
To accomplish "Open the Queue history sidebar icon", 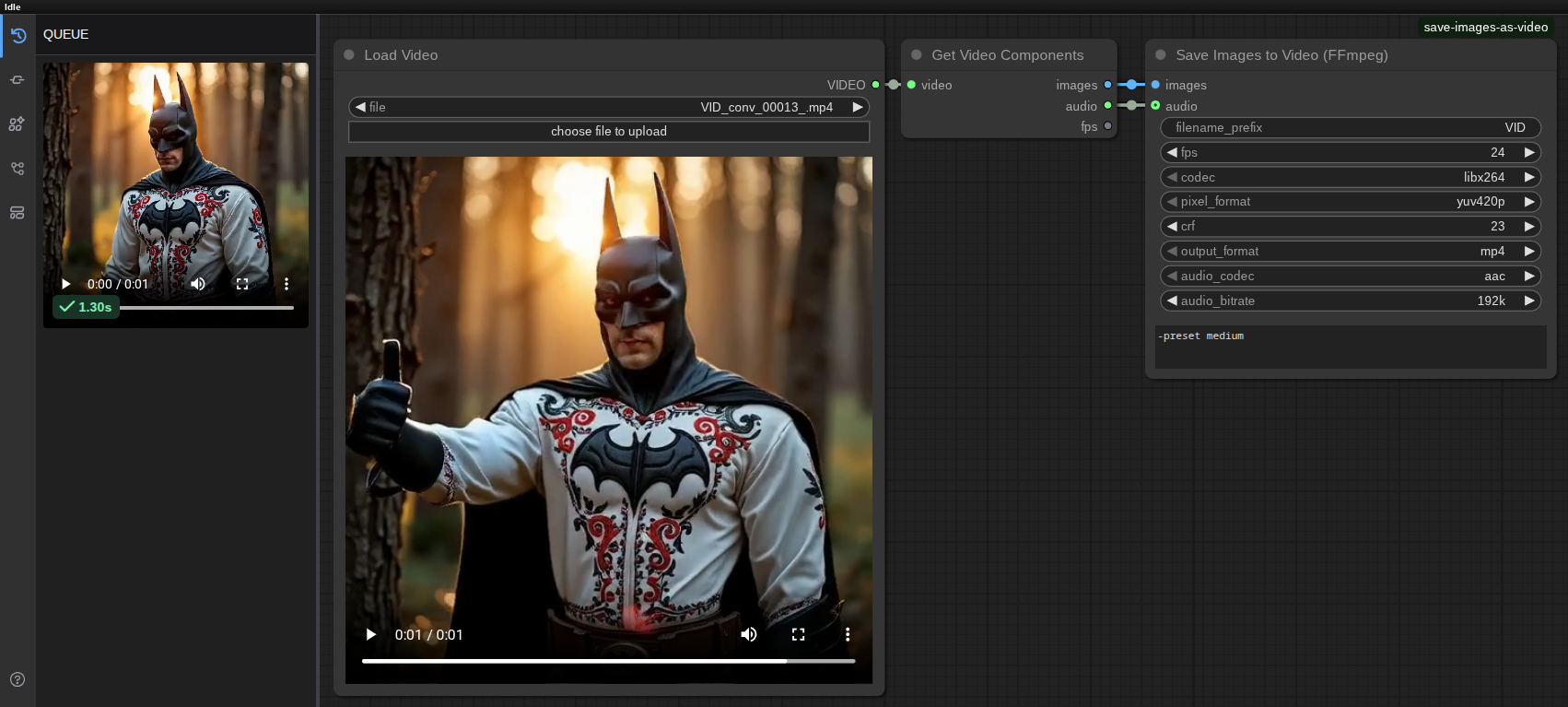I will pos(18,36).
